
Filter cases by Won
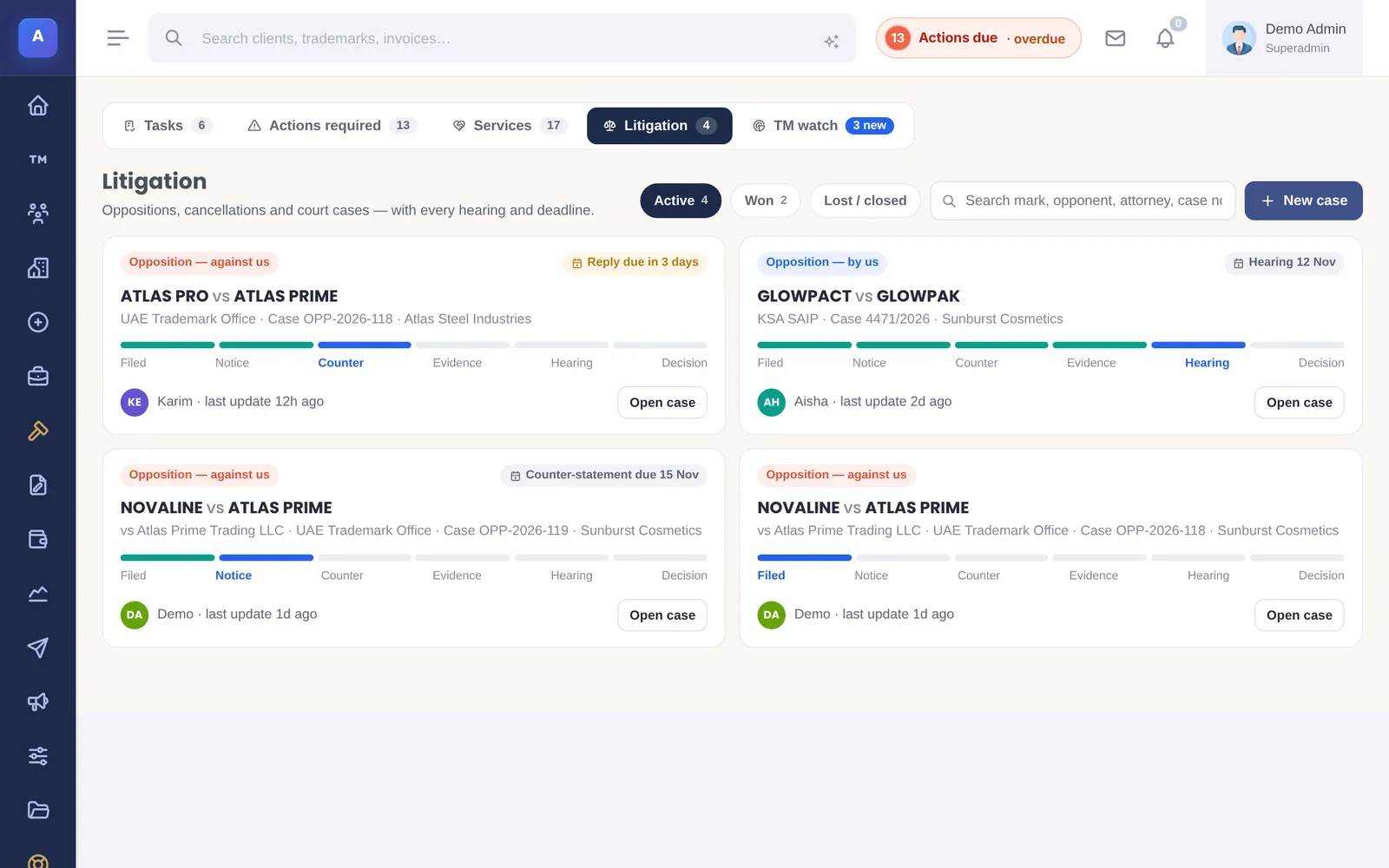766,201
